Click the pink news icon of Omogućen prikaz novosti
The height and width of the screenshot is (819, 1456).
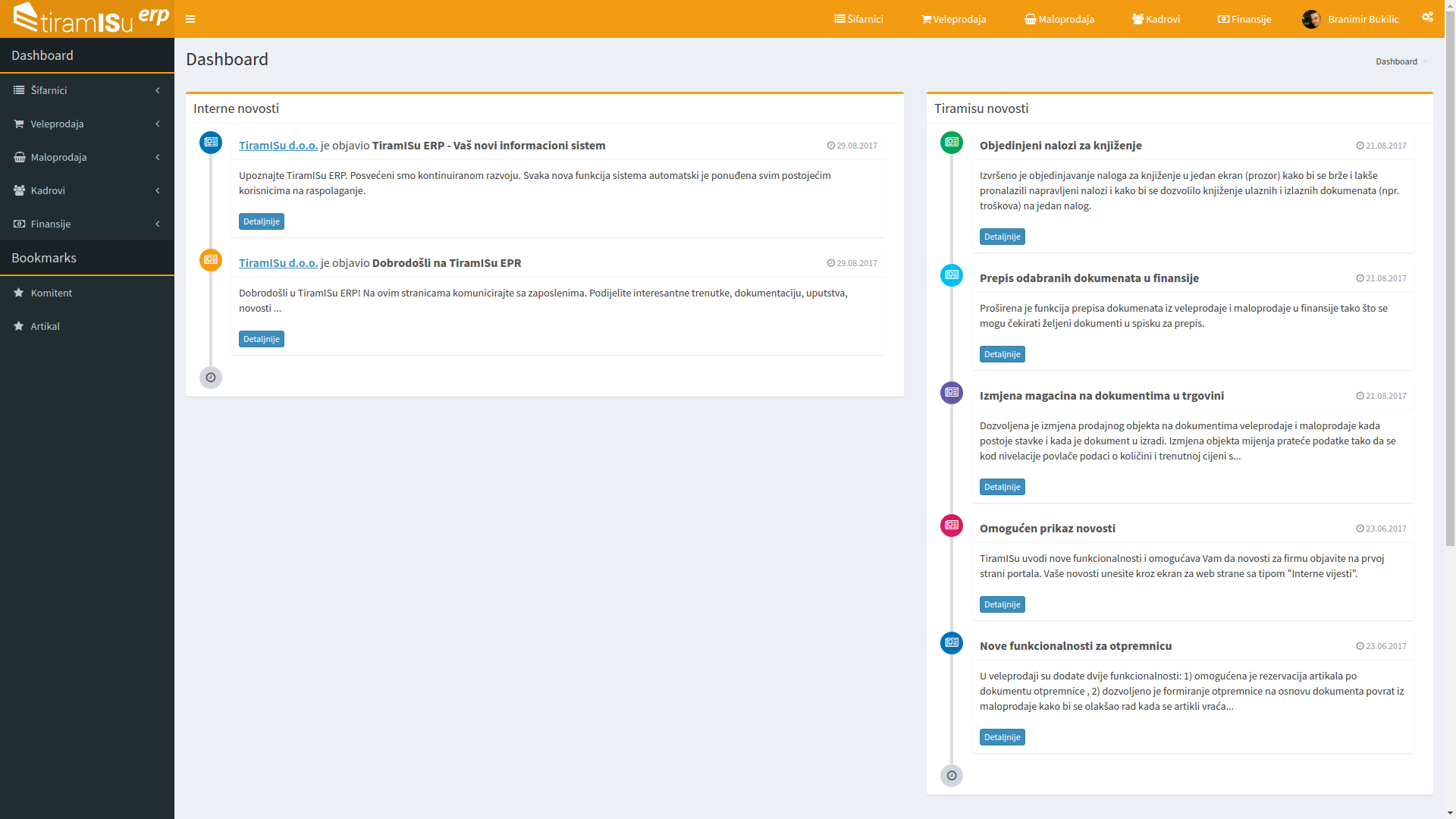952,526
